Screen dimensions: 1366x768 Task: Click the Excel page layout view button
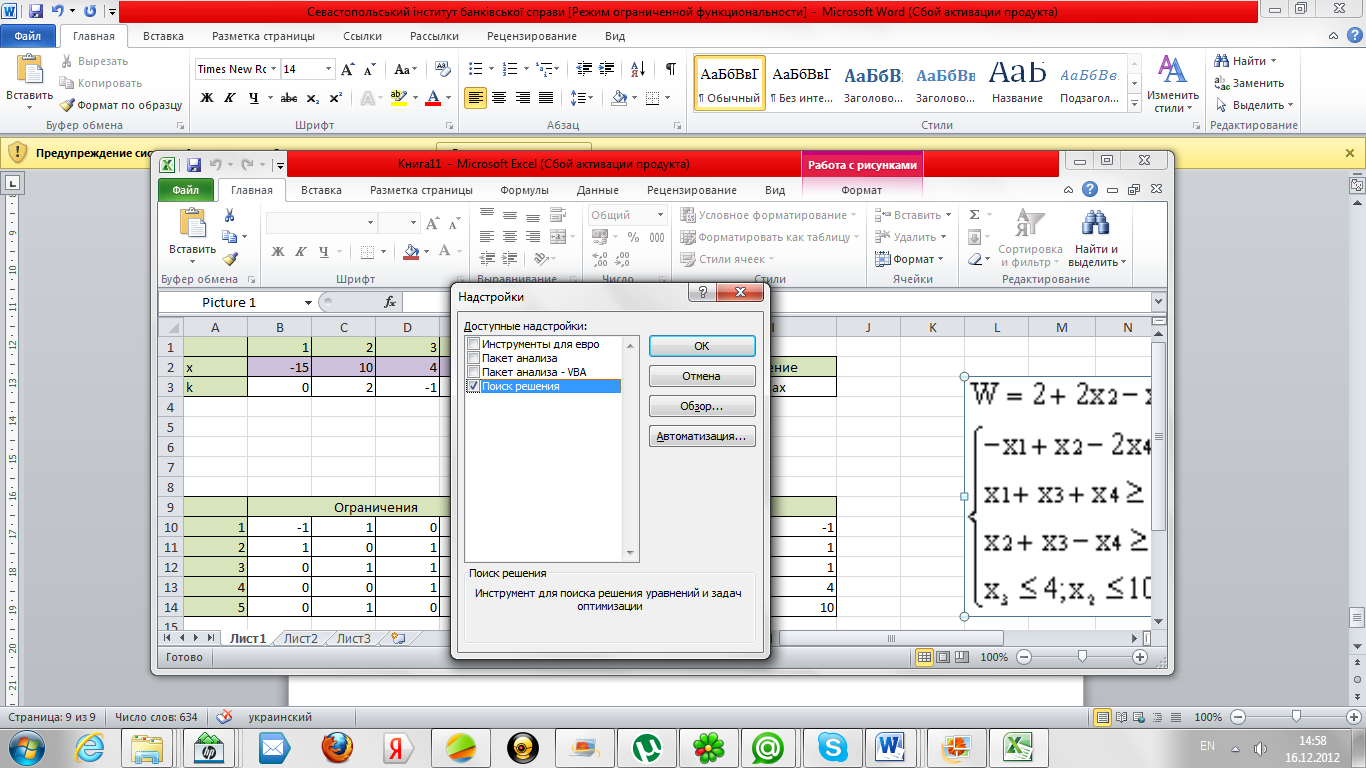[943, 657]
